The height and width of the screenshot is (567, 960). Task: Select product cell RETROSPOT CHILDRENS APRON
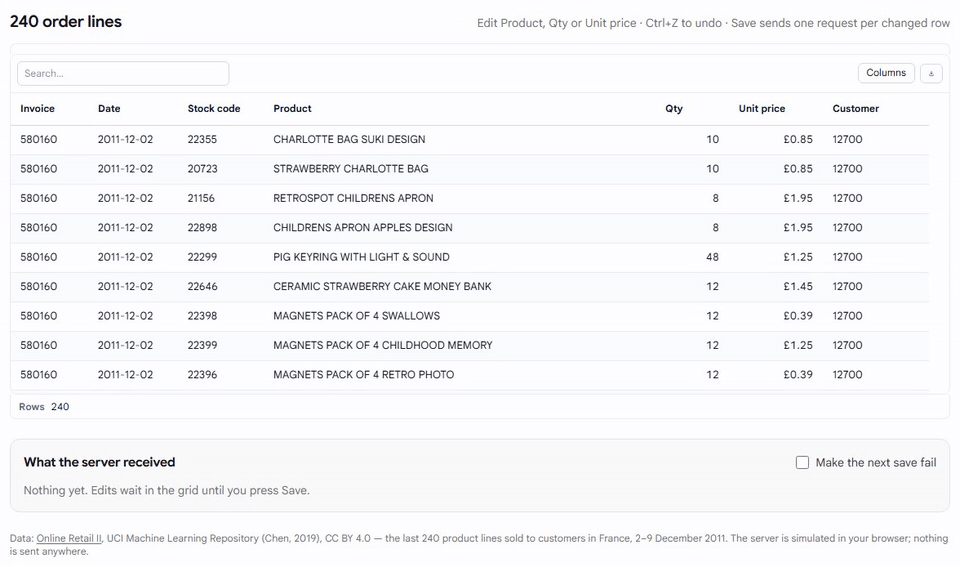[x=353, y=198]
